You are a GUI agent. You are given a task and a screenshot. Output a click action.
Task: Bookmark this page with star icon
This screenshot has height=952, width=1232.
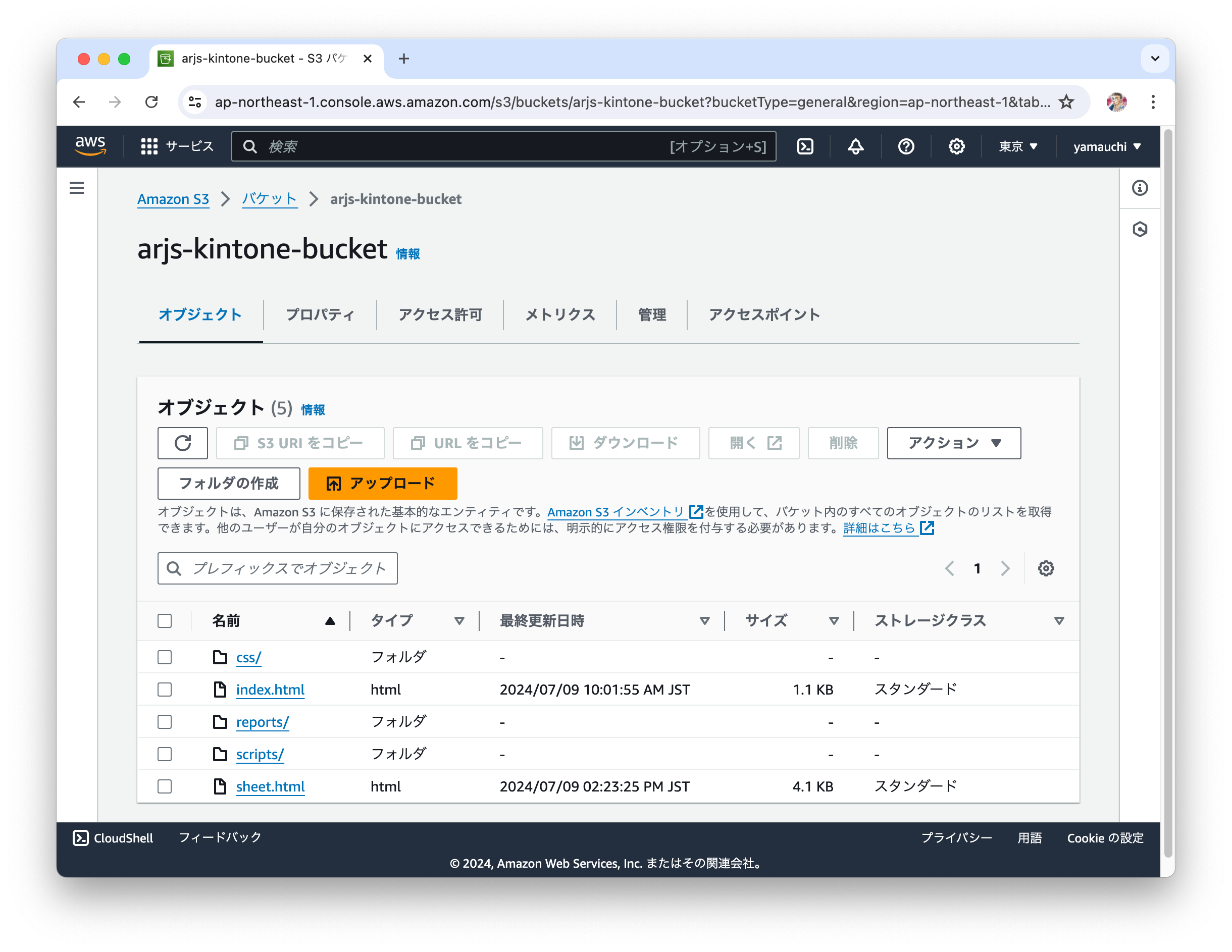coord(1066,102)
